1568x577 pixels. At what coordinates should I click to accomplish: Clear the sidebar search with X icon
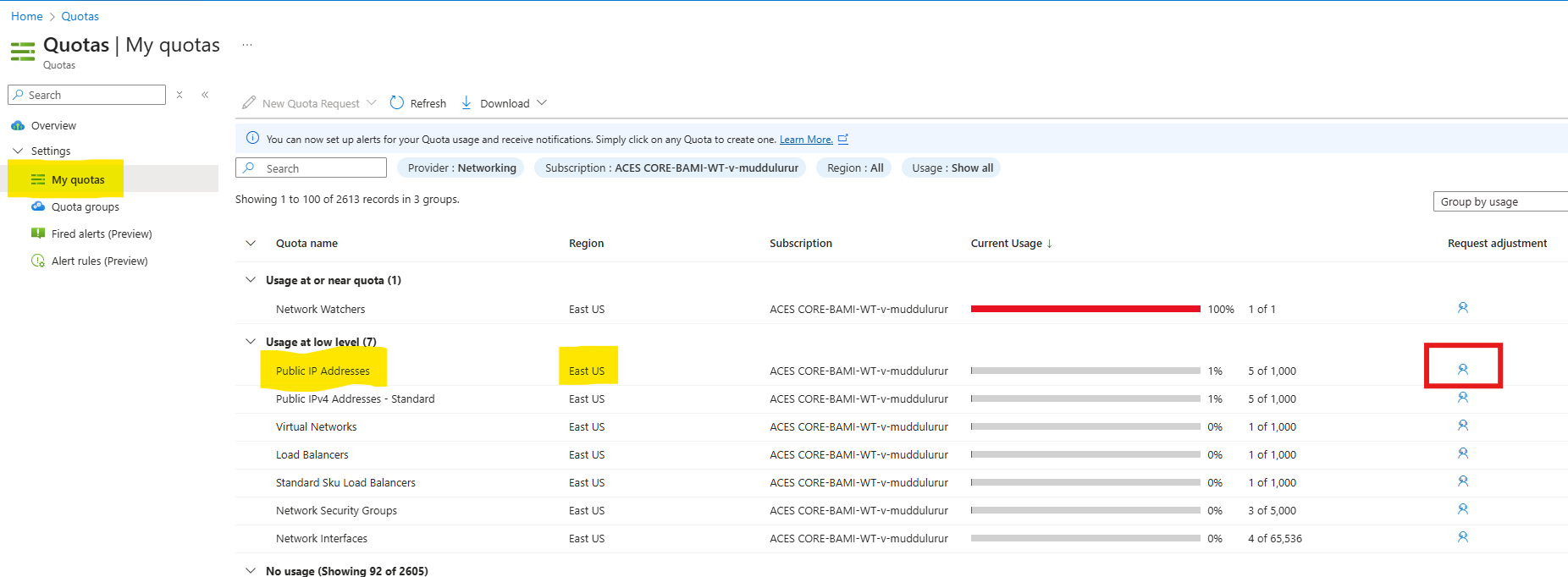pyautogui.click(x=179, y=95)
